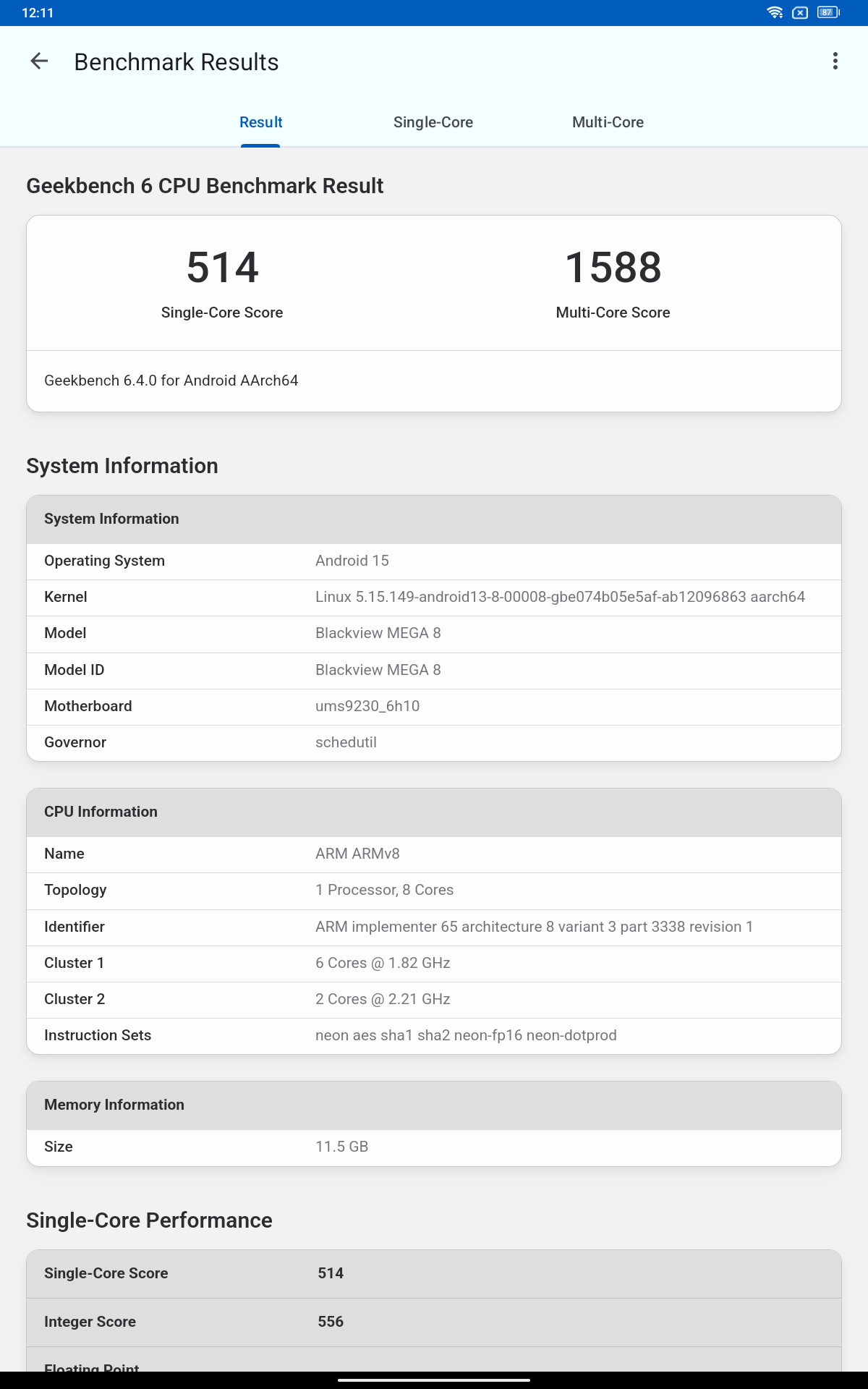Viewport: 868px width, 1389px height.
Task: Select the Kernel row
Action: [434, 597]
